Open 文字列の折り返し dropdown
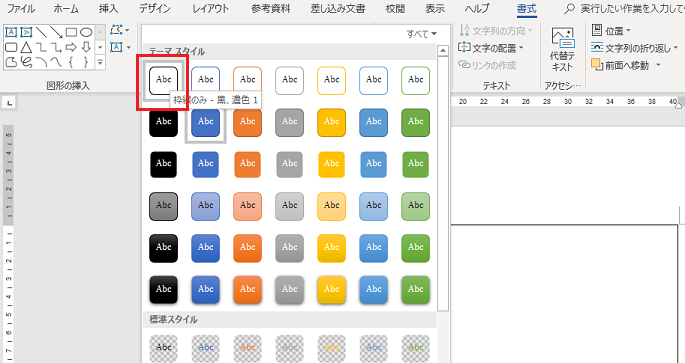 (634, 48)
